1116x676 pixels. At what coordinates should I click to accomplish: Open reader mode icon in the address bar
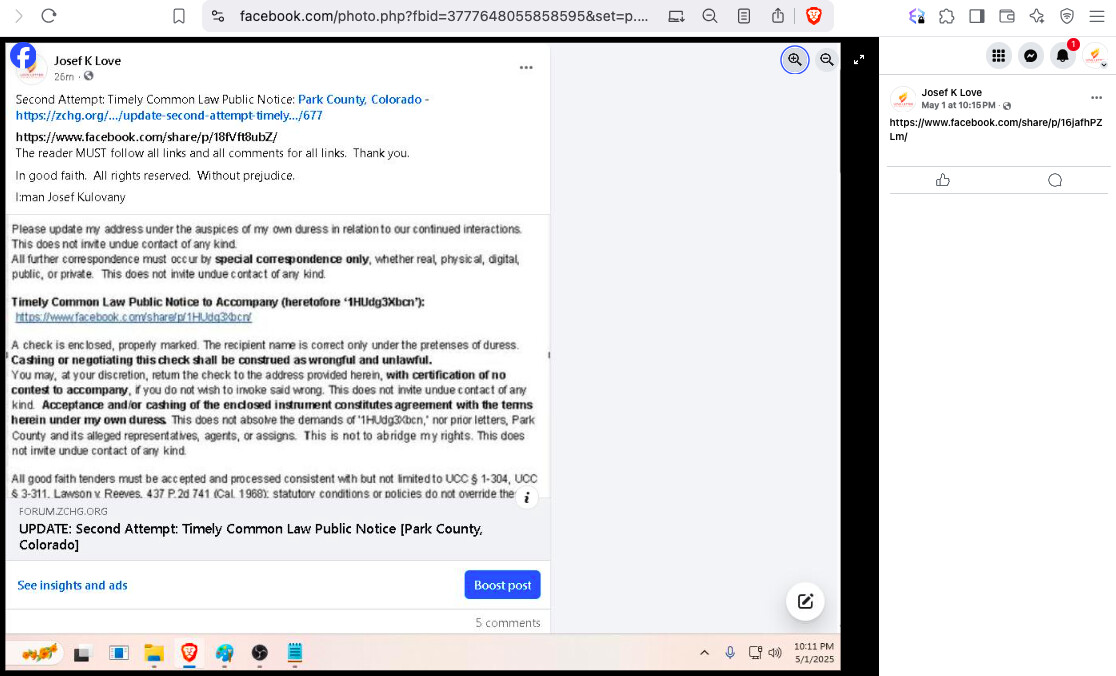744,16
